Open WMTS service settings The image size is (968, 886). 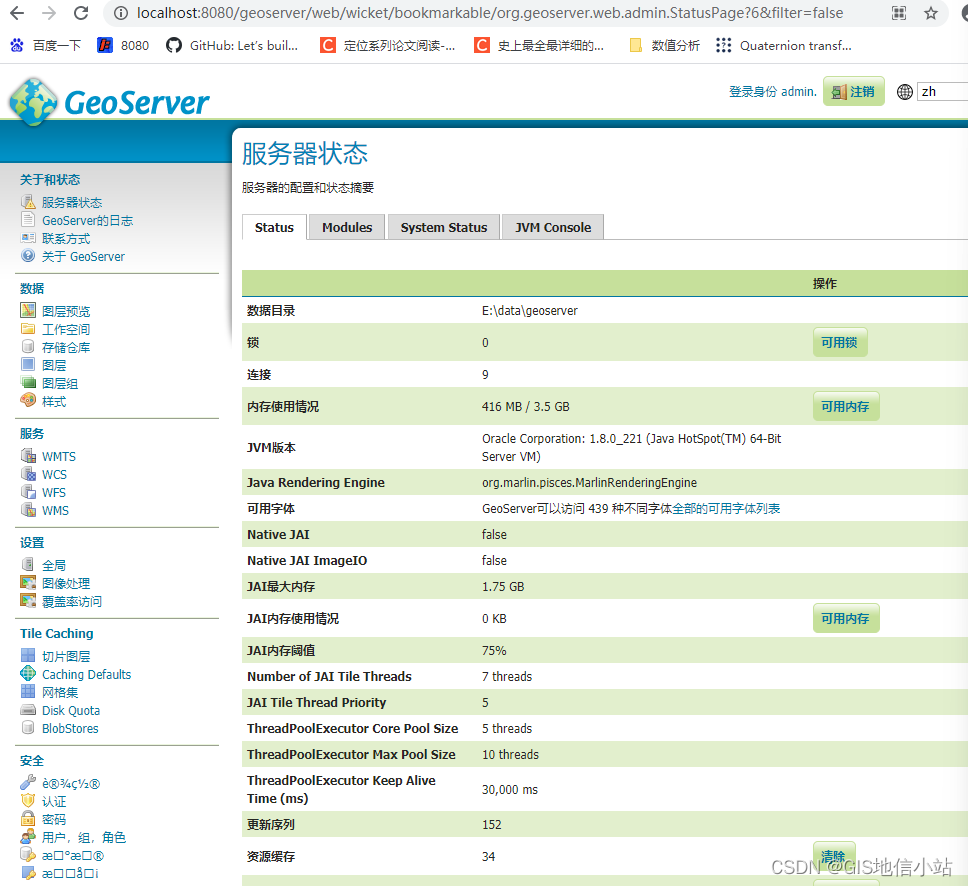click(x=58, y=455)
